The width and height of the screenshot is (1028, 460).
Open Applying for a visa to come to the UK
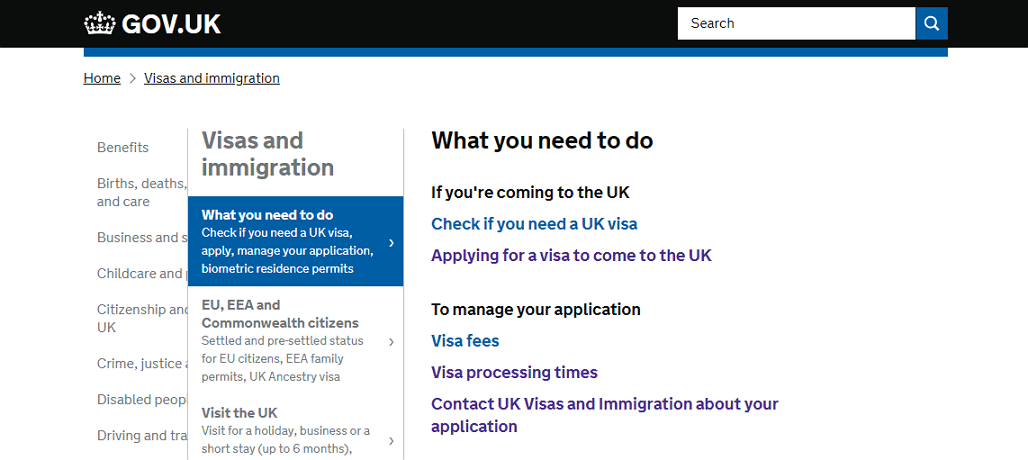(x=571, y=256)
